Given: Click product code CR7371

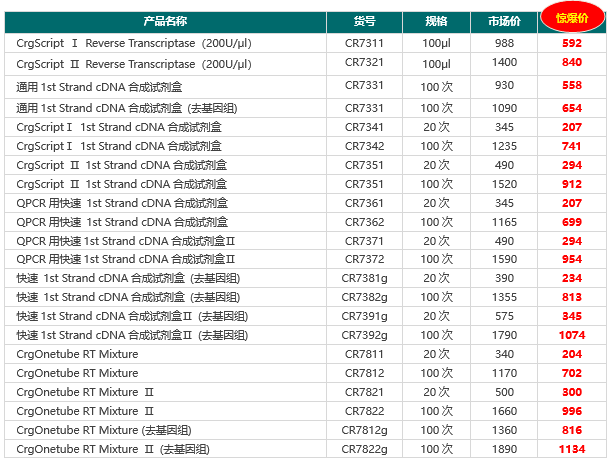Looking at the screenshot, I should click(364, 242).
